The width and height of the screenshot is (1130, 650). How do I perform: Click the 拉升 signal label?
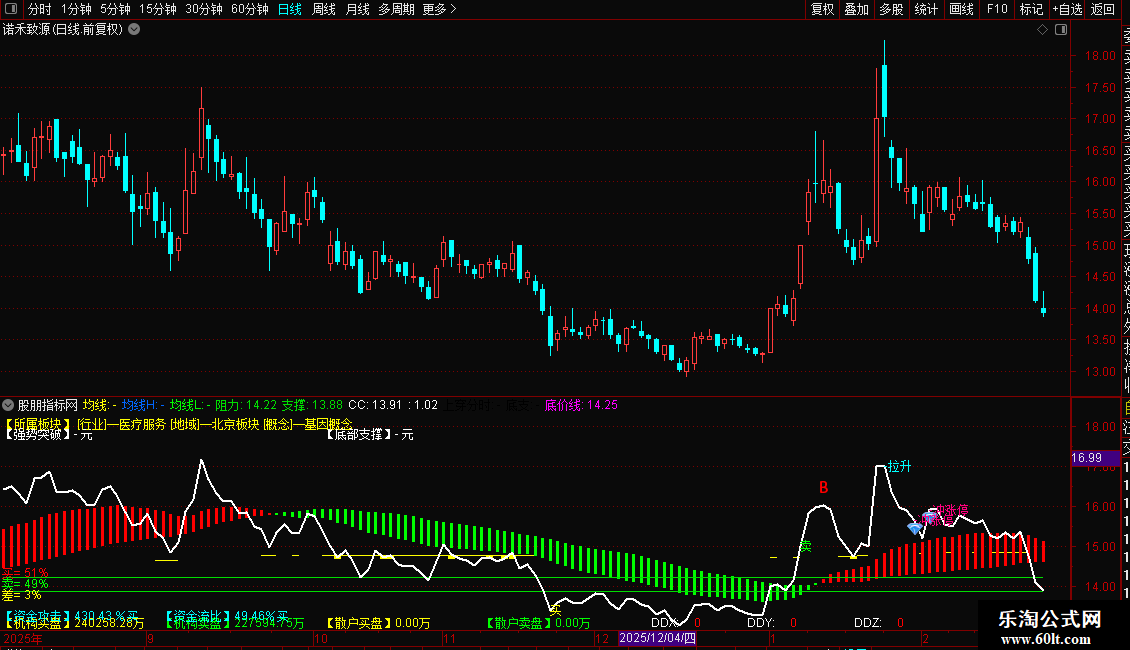click(x=899, y=466)
